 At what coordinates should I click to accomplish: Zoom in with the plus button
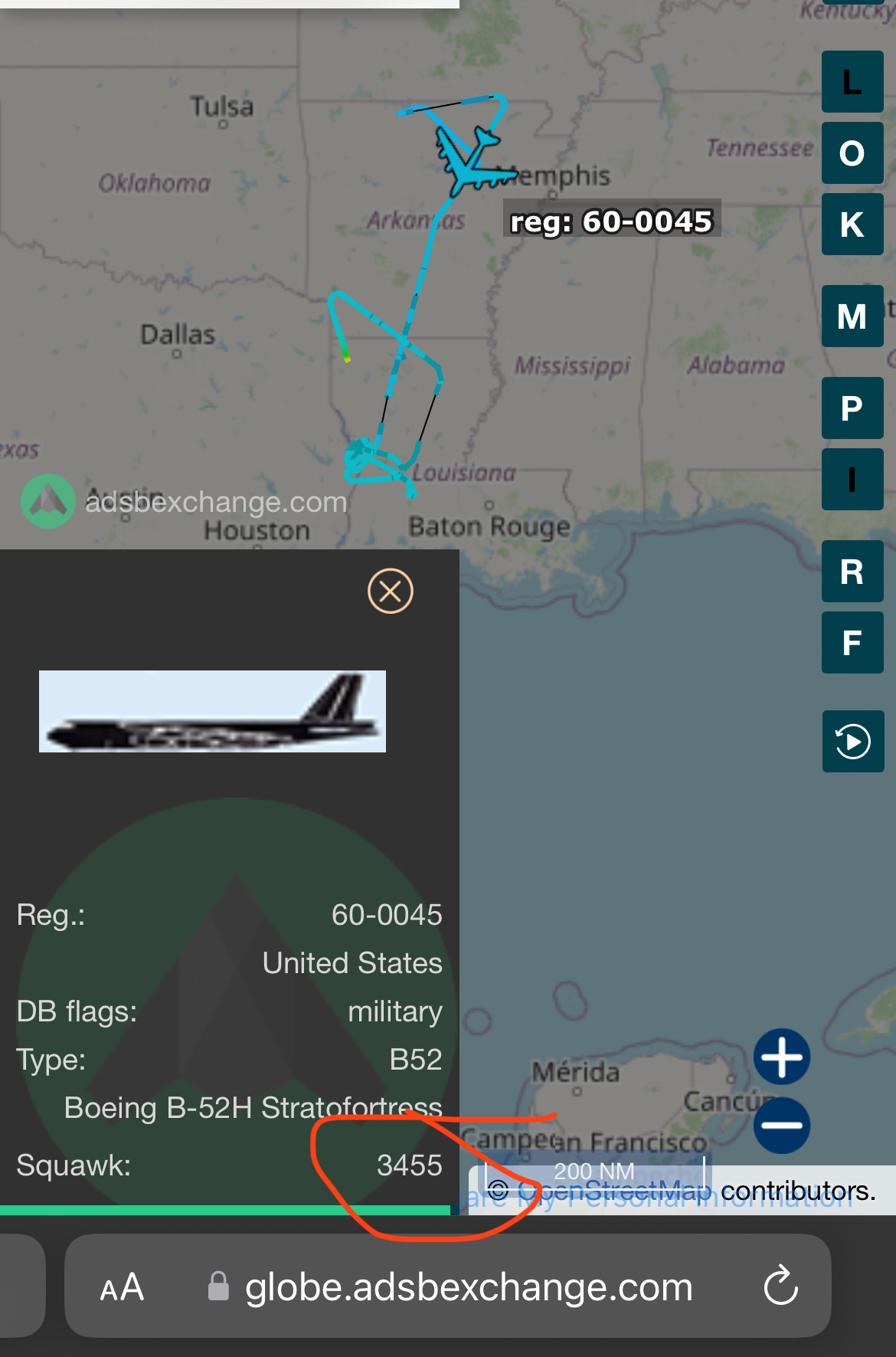tap(782, 1057)
